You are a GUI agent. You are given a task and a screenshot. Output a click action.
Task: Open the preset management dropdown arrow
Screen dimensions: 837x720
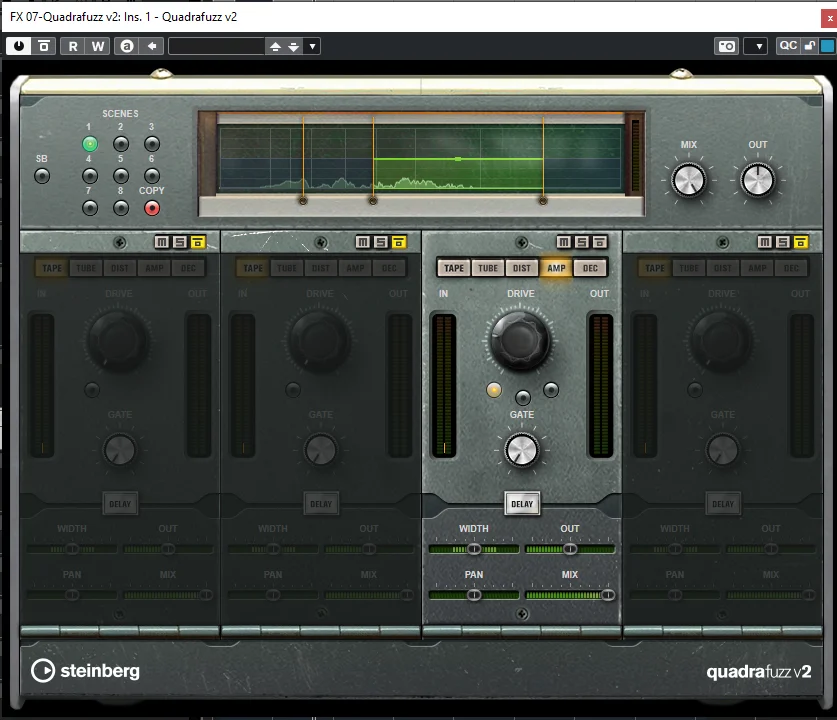click(312, 46)
